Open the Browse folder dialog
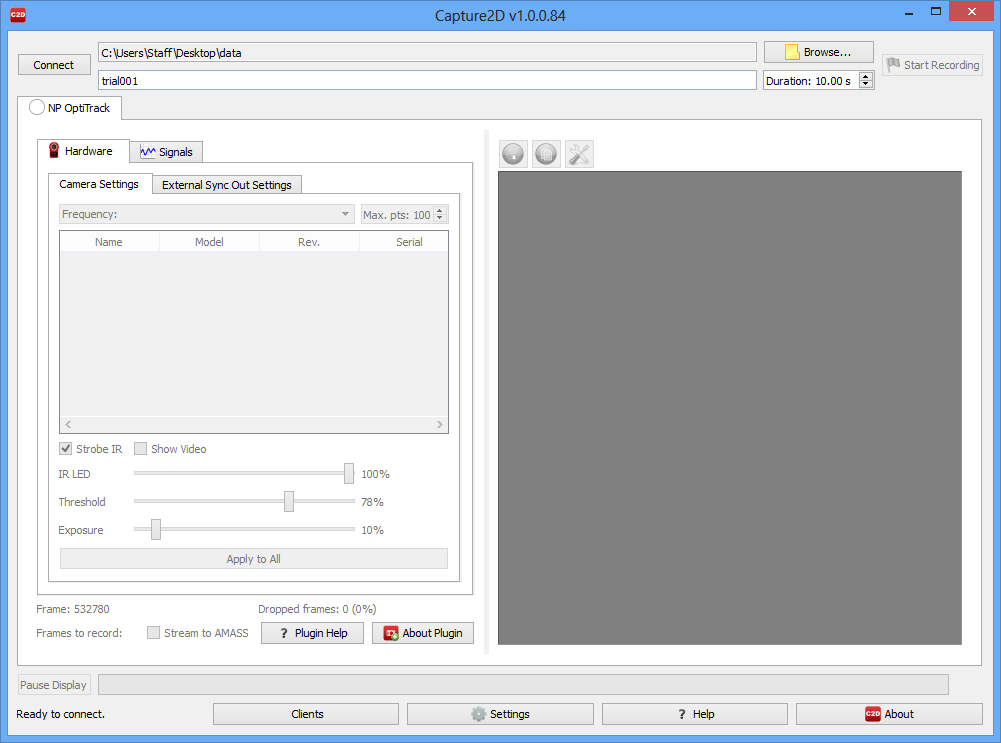 818,52
